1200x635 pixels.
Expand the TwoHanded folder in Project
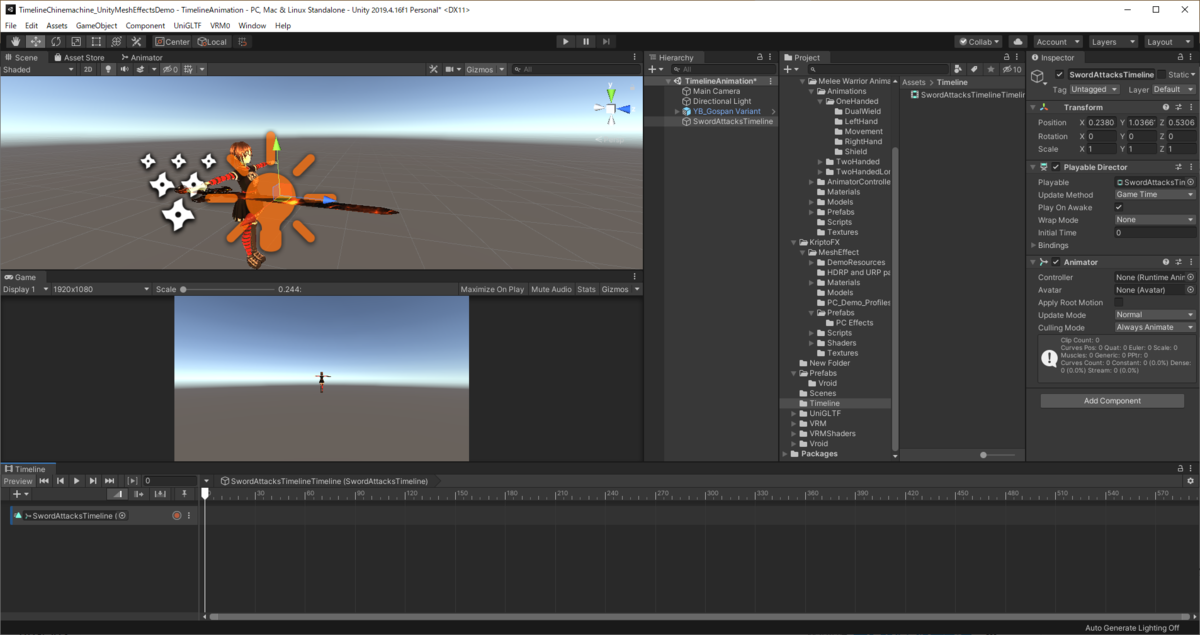[x=821, y=161]
